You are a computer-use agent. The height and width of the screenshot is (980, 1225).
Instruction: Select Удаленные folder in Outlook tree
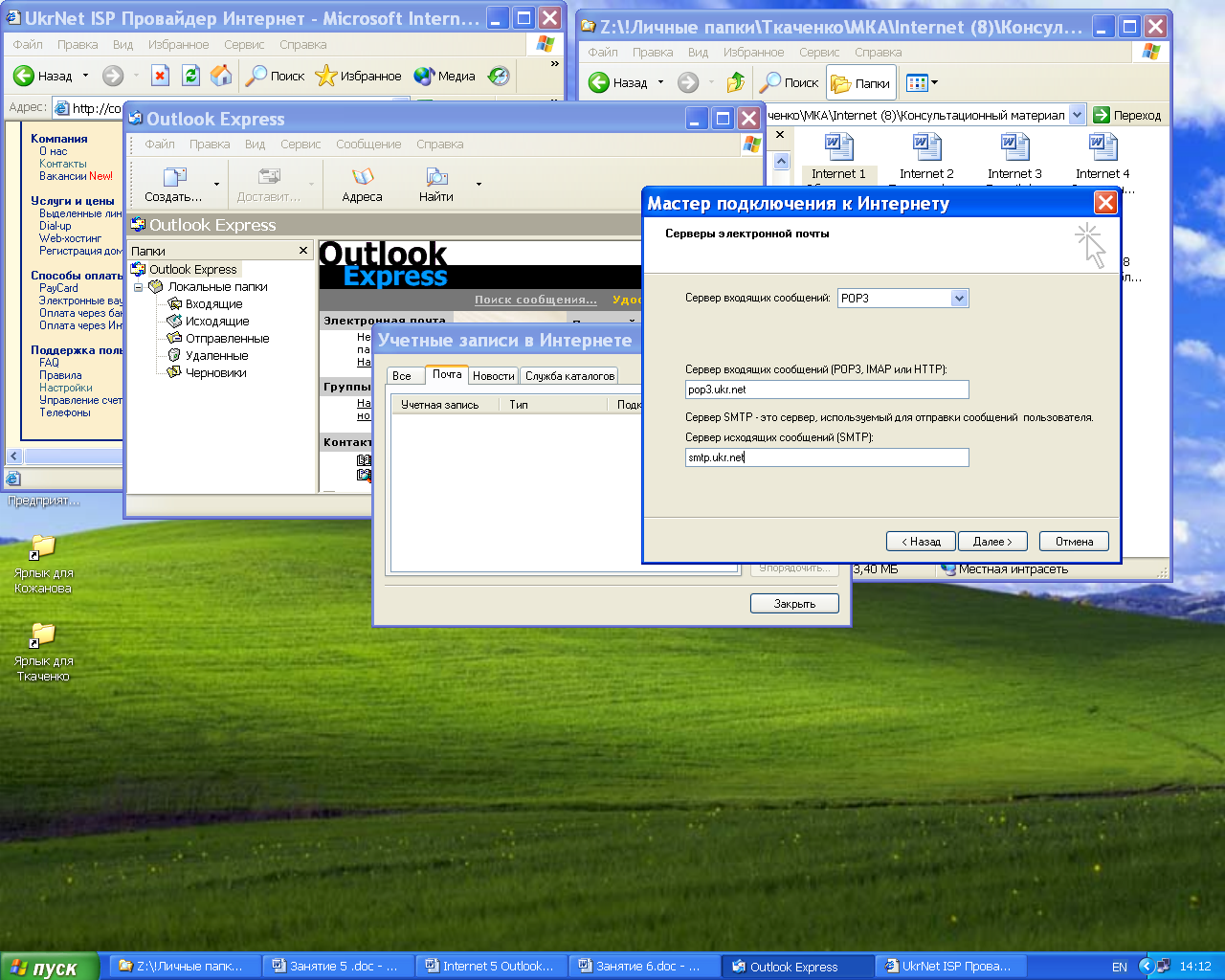(216, 356)
